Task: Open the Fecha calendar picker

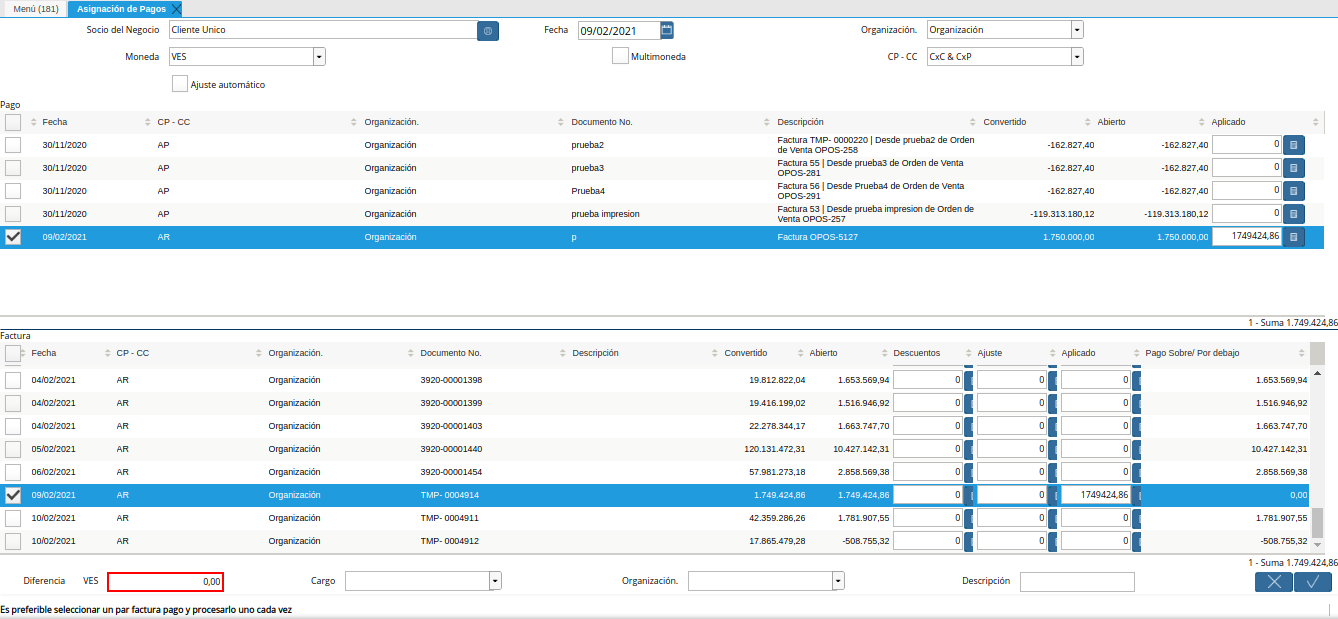Action: tap(667, 30)
